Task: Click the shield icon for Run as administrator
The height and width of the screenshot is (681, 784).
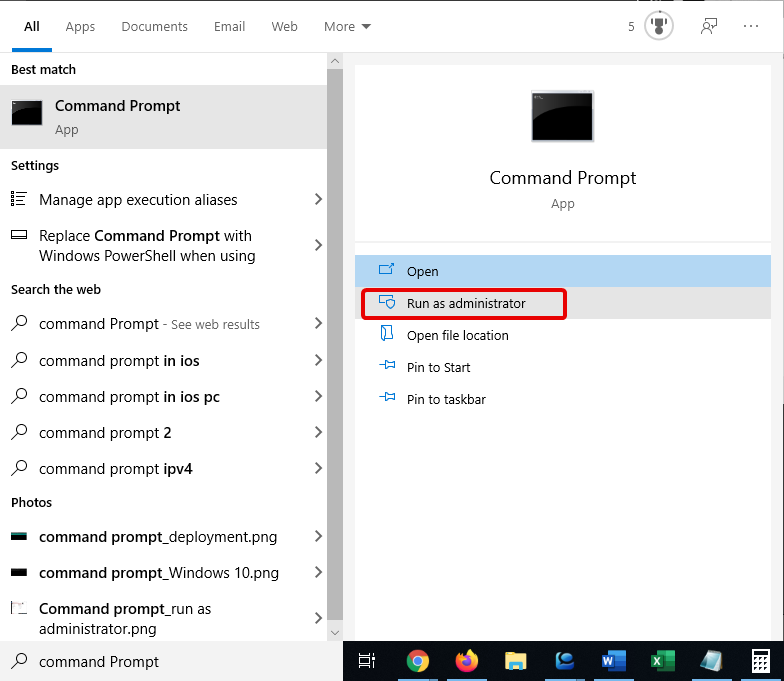Action: point(387,302)
